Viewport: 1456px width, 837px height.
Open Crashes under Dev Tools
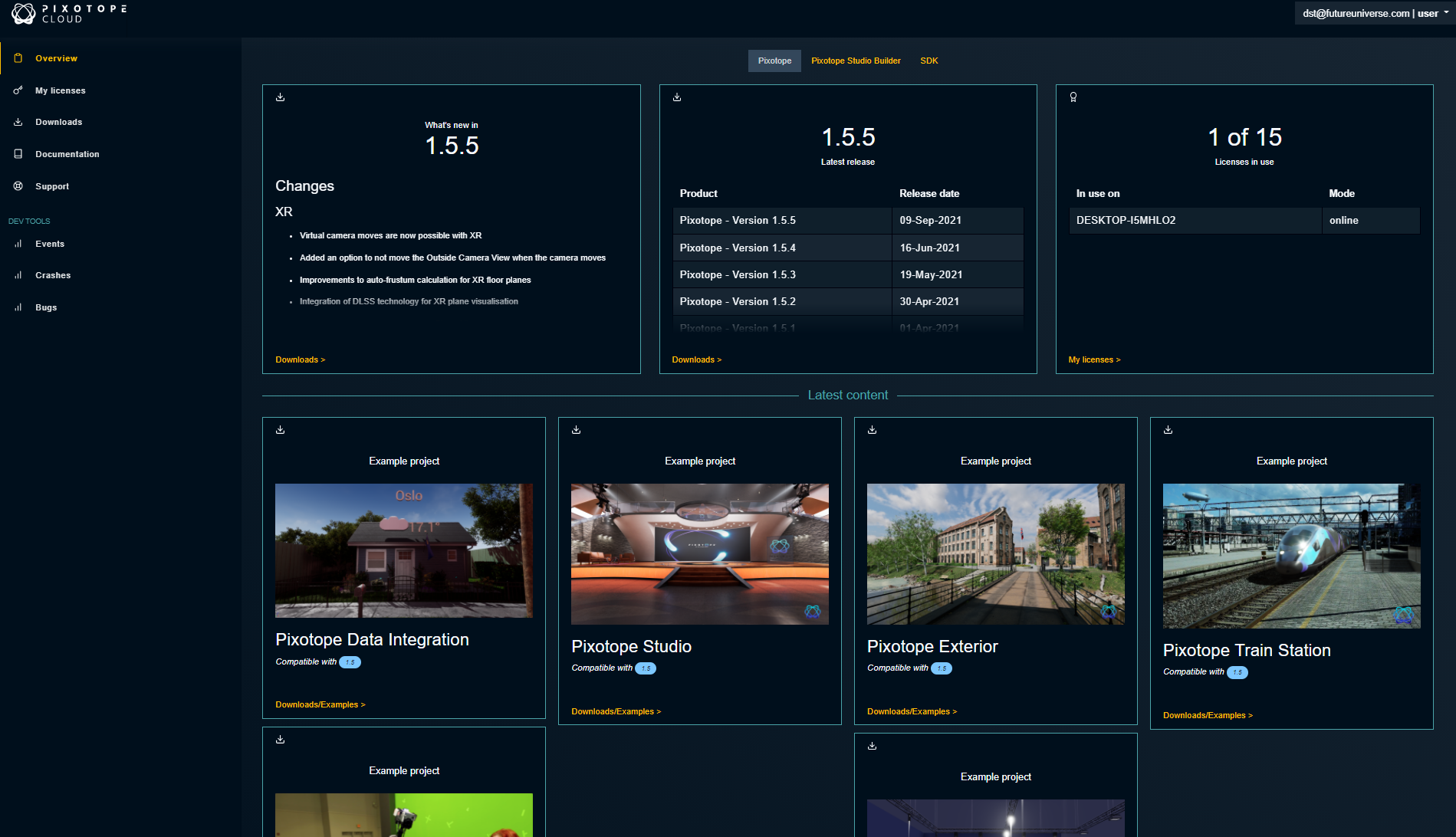click(x=53, y=275)
